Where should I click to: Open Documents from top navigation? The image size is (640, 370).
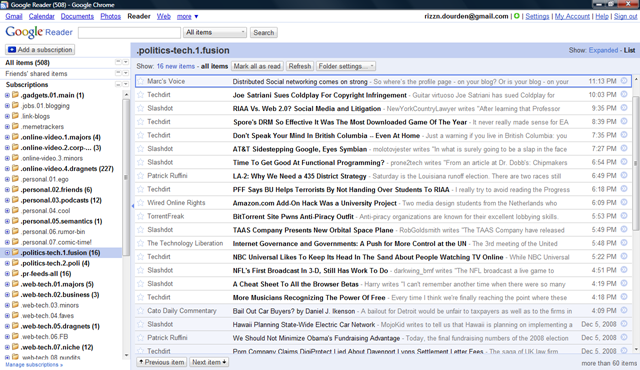tap(77, 16)
